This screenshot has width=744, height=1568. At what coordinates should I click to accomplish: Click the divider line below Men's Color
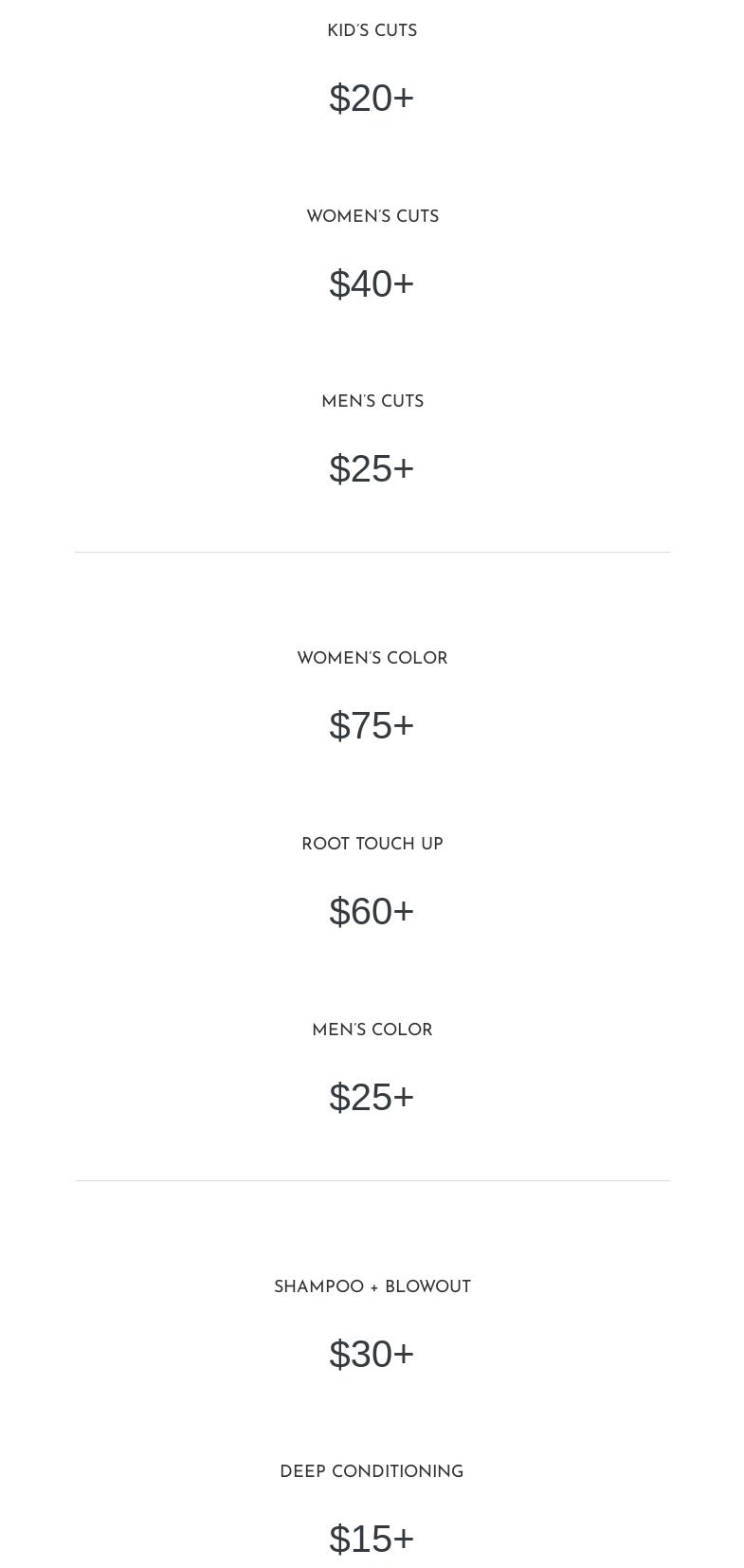[x=372, y=1180]
